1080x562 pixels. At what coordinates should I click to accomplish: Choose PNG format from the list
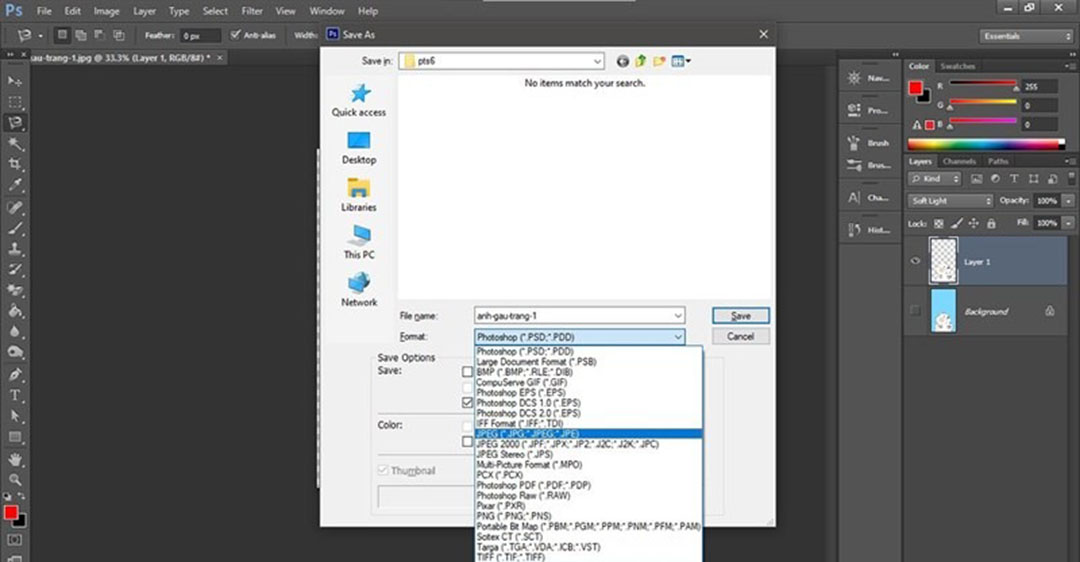pos(588,516)
